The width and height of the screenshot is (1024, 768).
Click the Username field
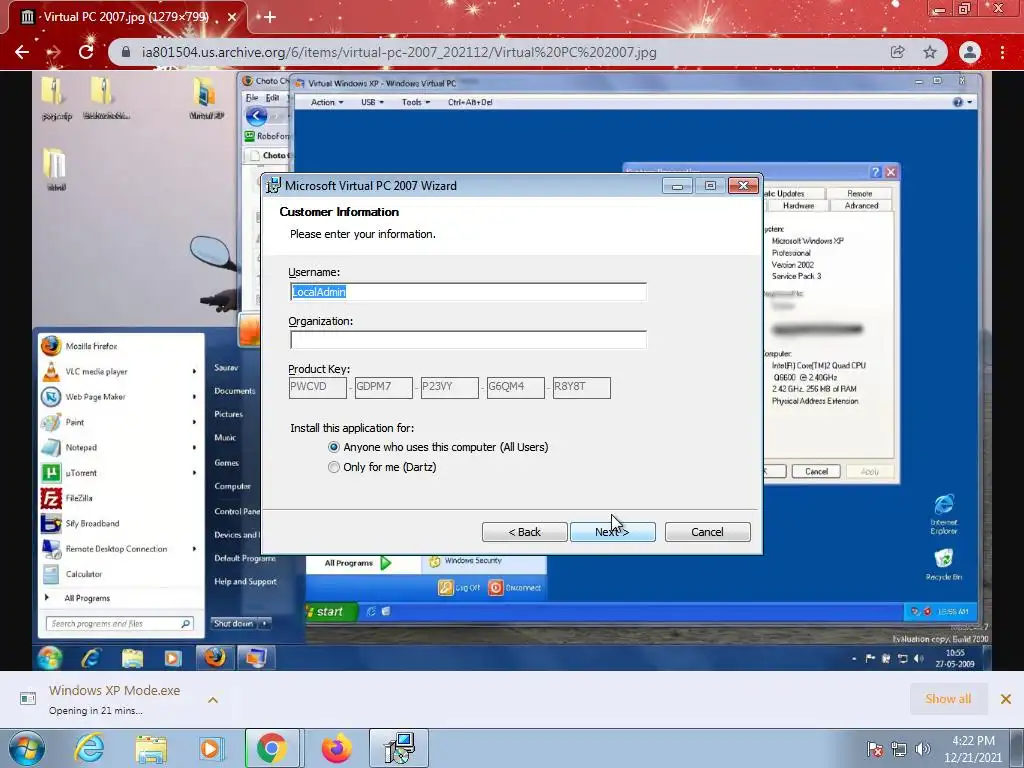click(x=468, y=292)
